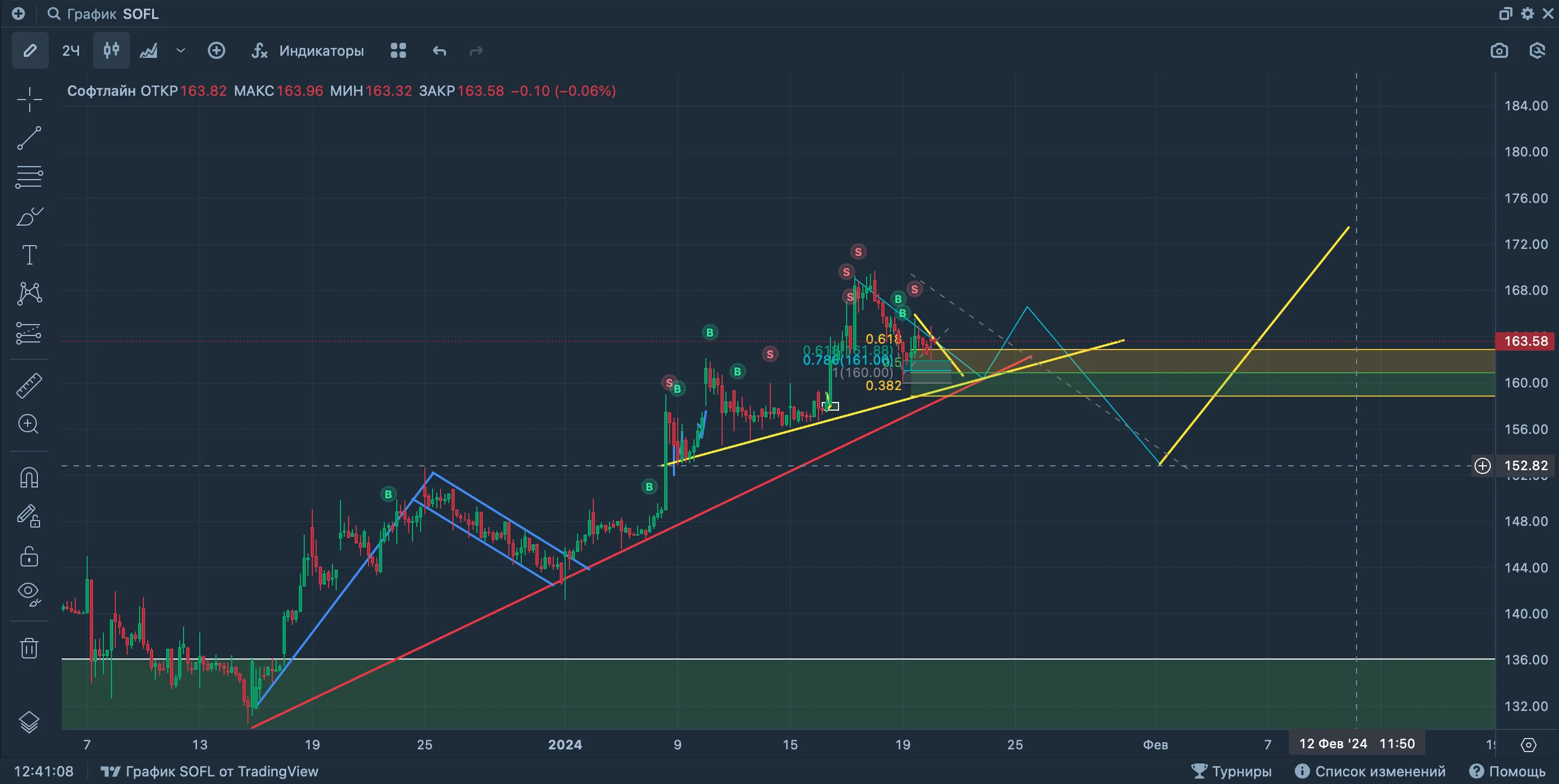Select the 0.786(161.06) Fibonacci level label
This screenshot has width=1559, height=784.
point(847,360)
